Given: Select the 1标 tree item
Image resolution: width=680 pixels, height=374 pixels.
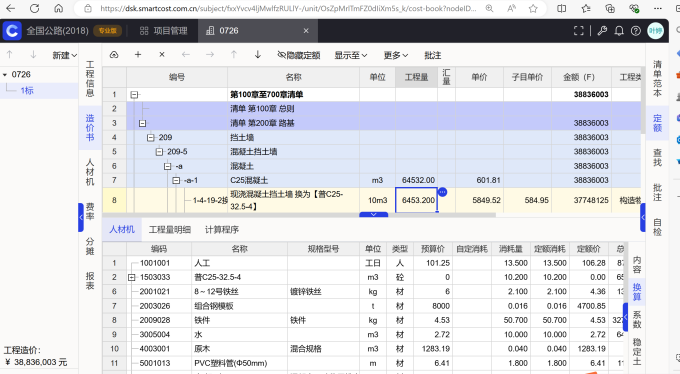Looking at the screenshot, I should pos(27,90).
